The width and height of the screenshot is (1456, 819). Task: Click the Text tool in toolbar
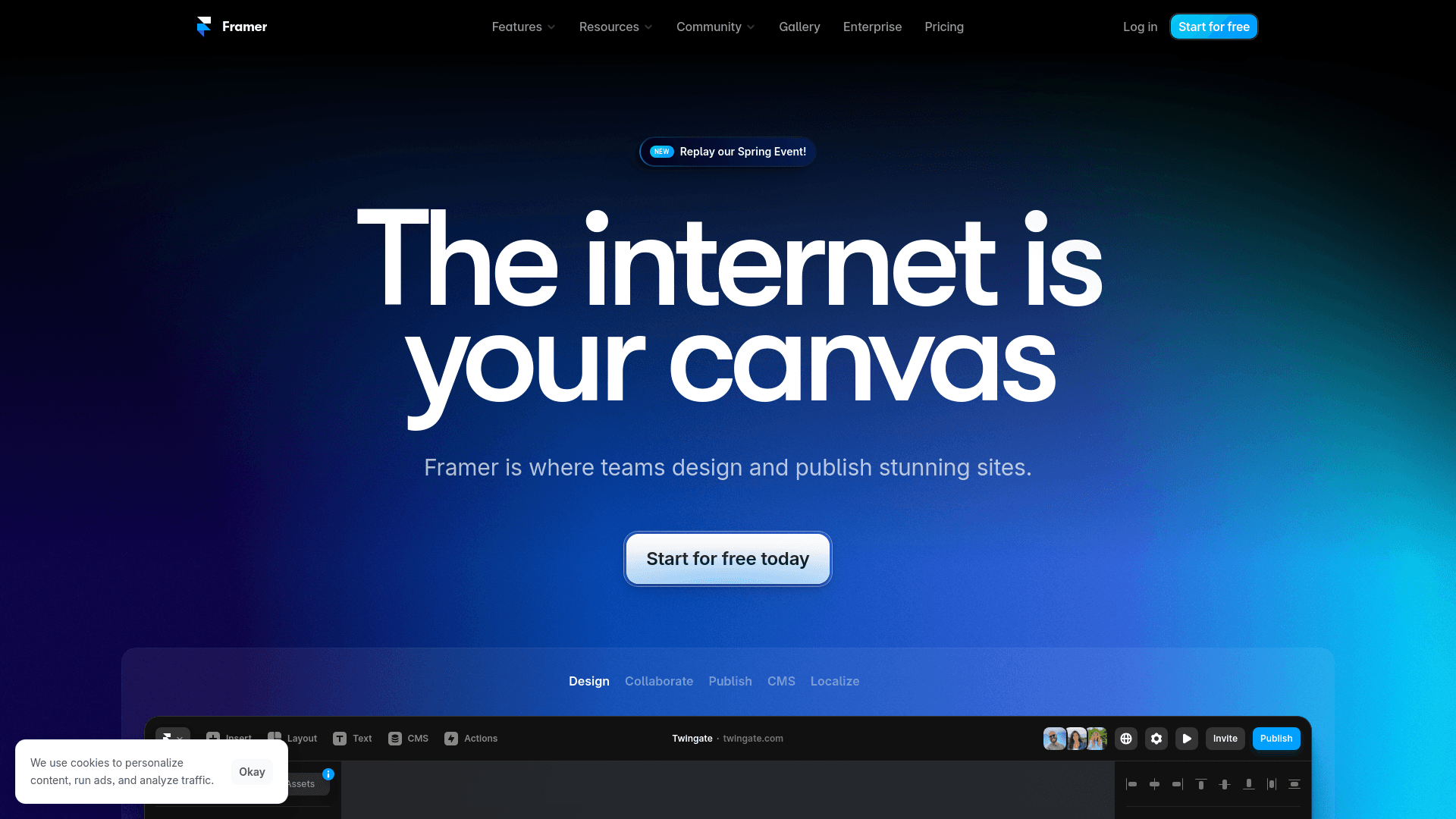point(352,738)
